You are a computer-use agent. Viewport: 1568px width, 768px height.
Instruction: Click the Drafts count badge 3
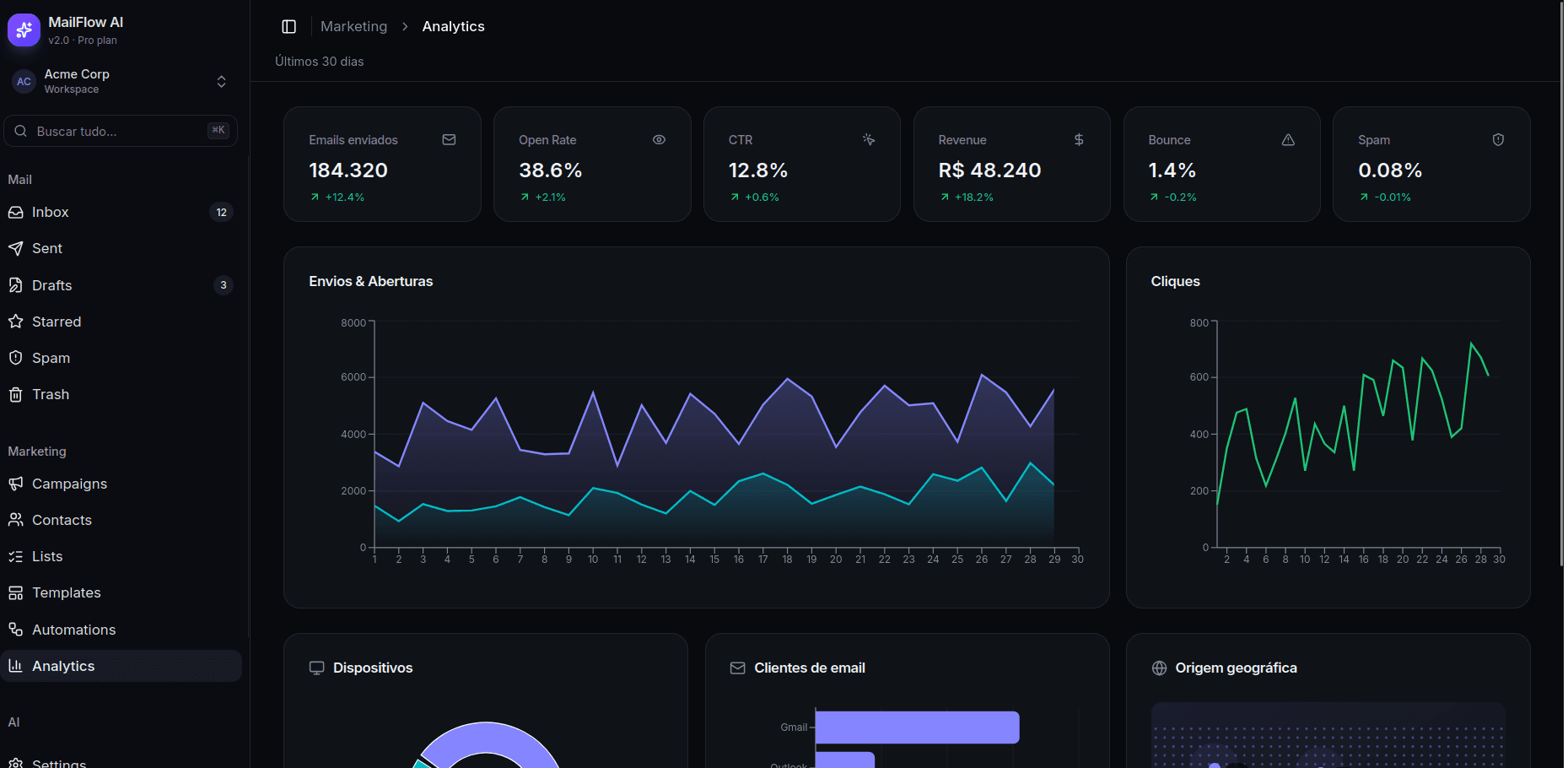[223, 285]
